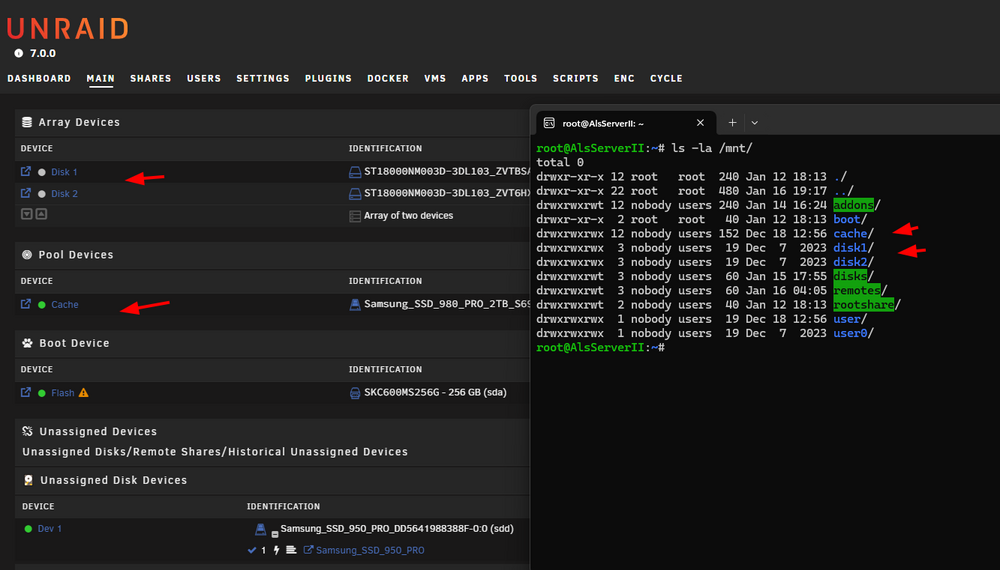Image resolution: width=1000 pixels, height=570 pixels.
Task: Click the Samsung 950 PRO drive icon
Action: 260,529
